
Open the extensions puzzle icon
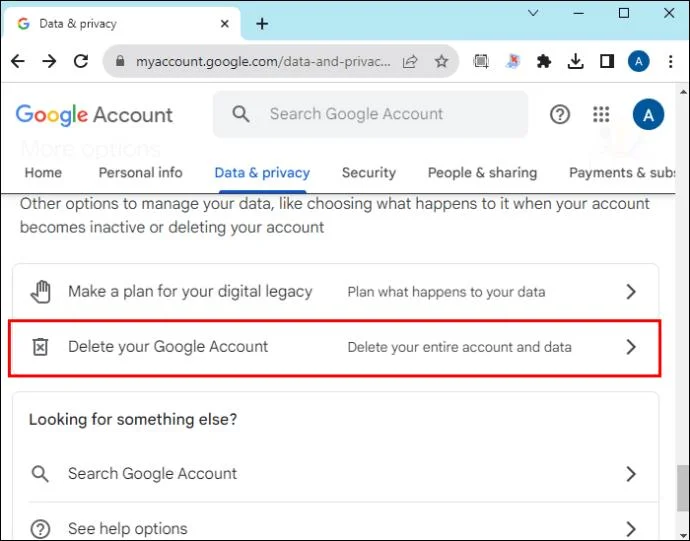(x=544, y=62)
